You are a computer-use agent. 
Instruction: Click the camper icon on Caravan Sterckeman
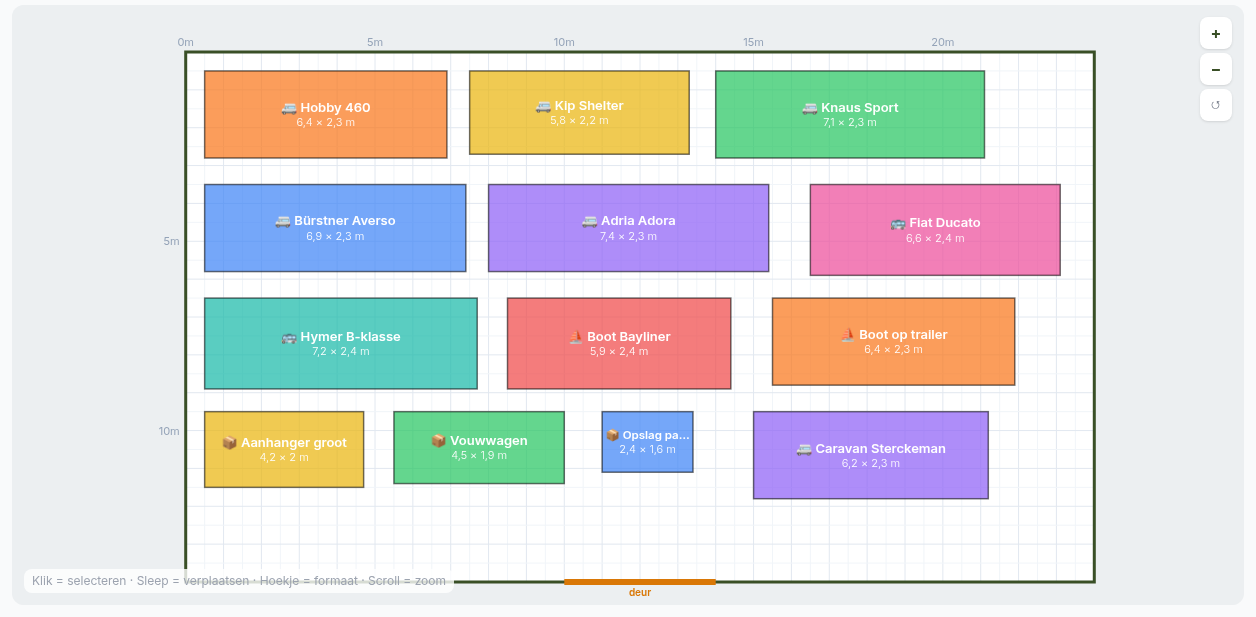point(804,449)
